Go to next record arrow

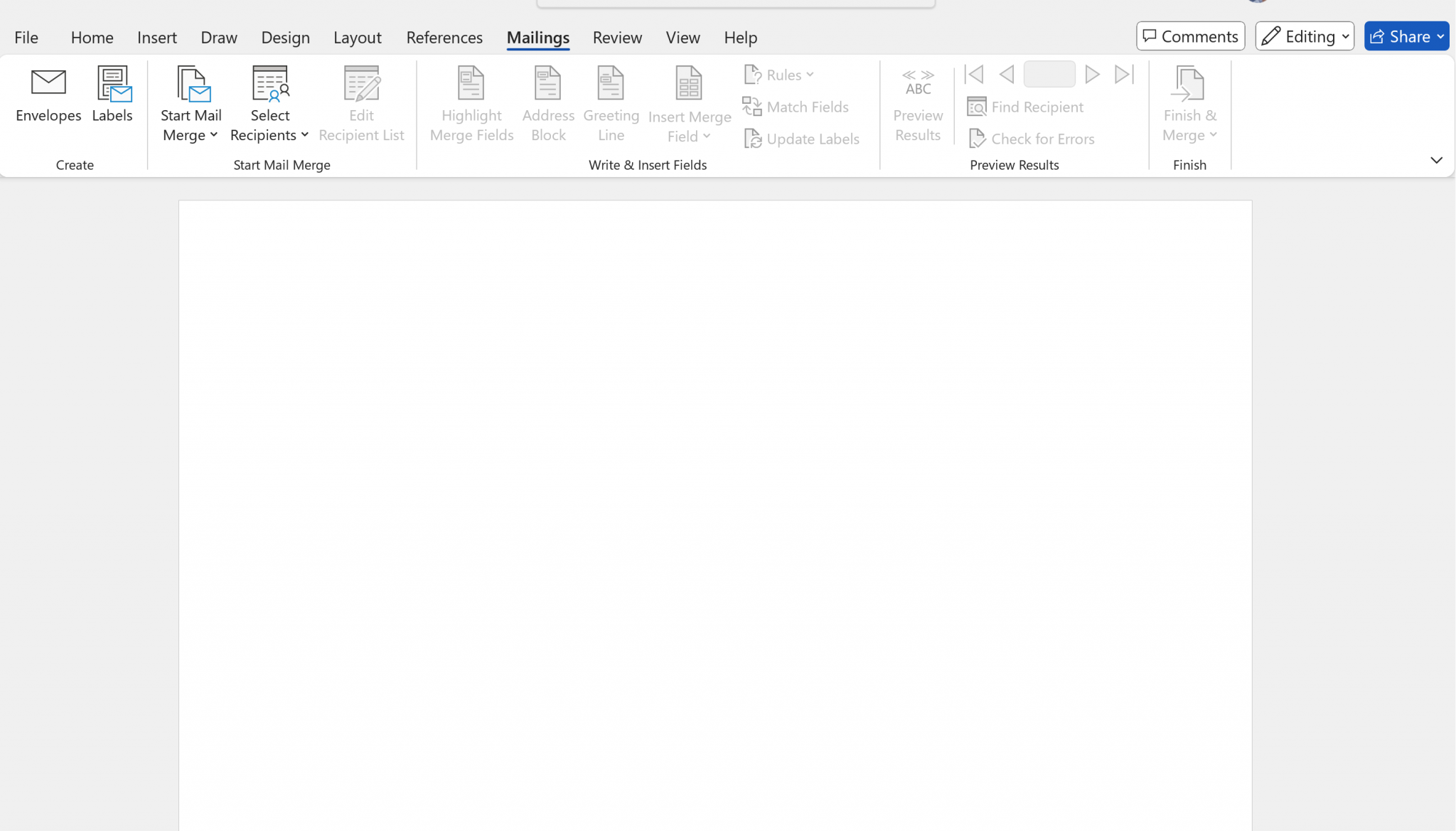click(x=1093, y=74)
